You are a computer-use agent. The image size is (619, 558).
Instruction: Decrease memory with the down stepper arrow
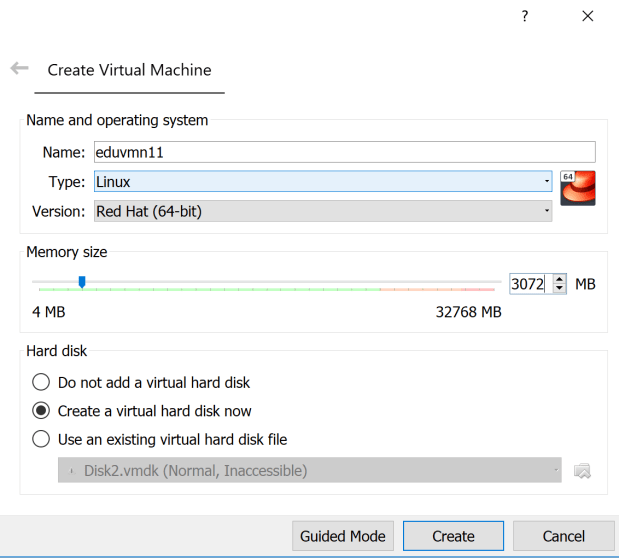click(560, 290)
